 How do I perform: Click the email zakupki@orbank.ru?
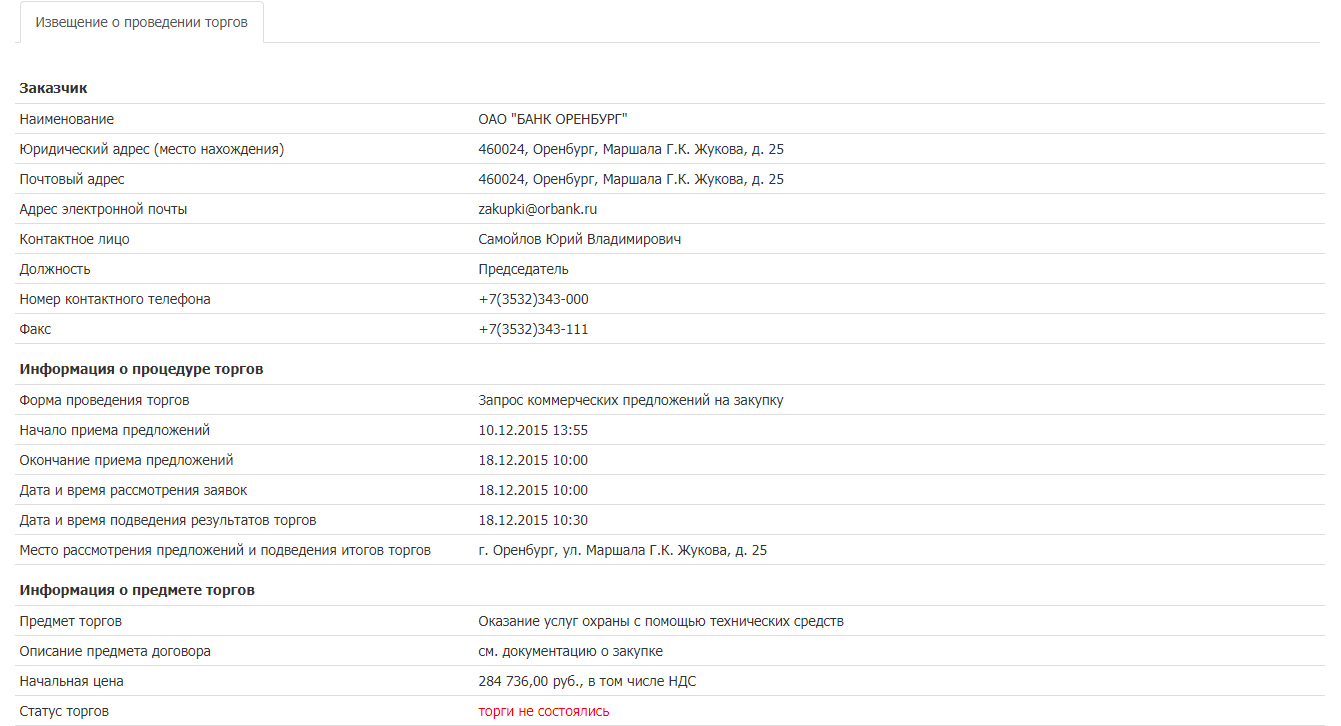coord(538,209)
